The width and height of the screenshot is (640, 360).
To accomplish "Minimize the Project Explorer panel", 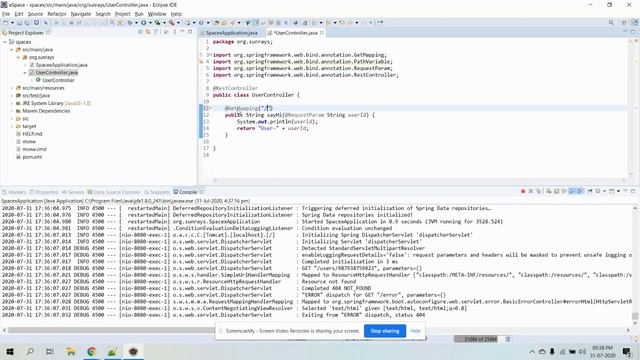I will tap(182, 32).
